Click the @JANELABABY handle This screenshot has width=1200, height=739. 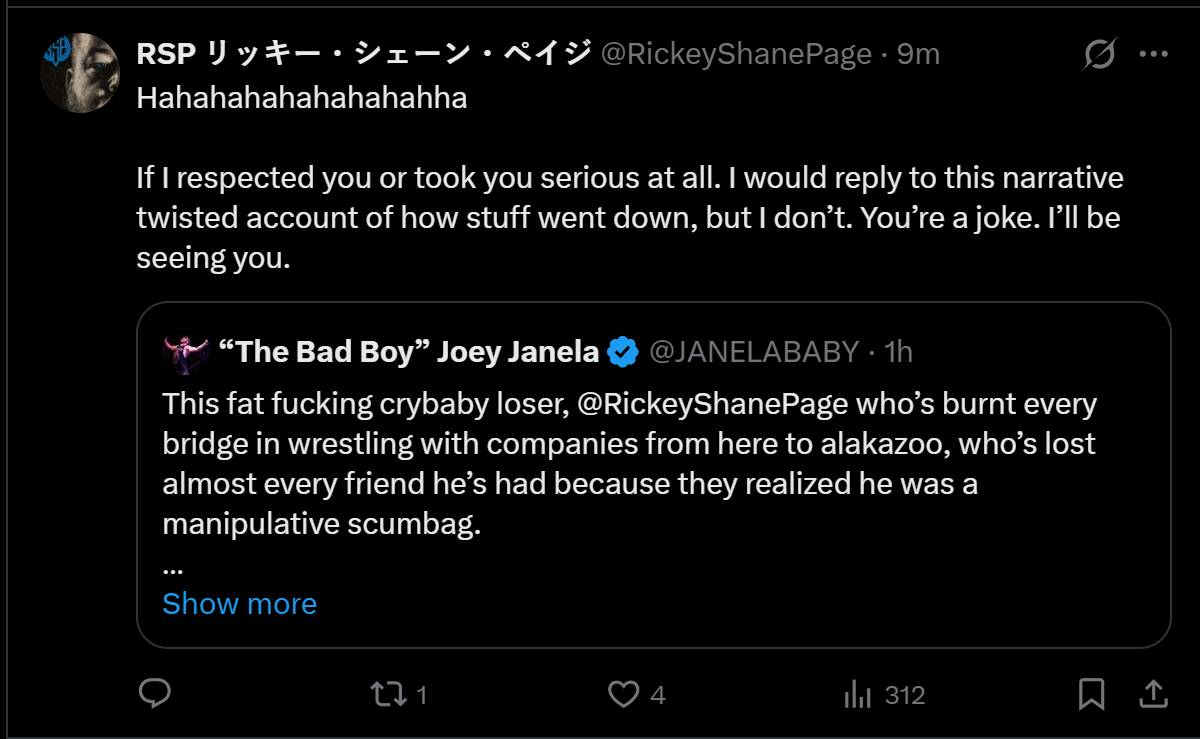754,352
